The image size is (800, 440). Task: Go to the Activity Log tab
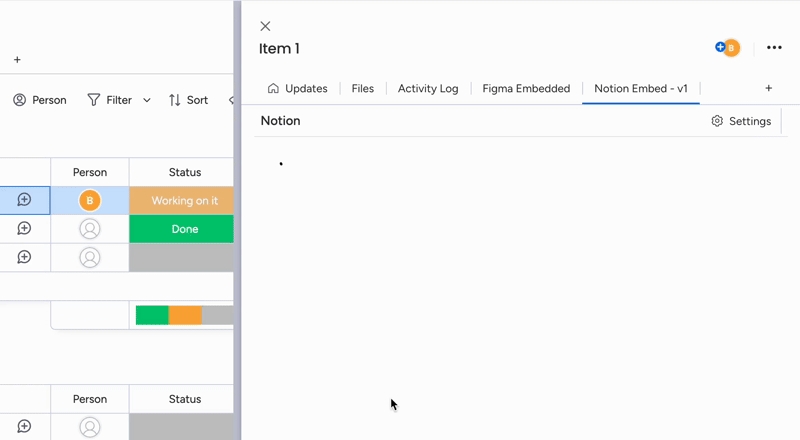pyautogui.click(x=428, y=88)
